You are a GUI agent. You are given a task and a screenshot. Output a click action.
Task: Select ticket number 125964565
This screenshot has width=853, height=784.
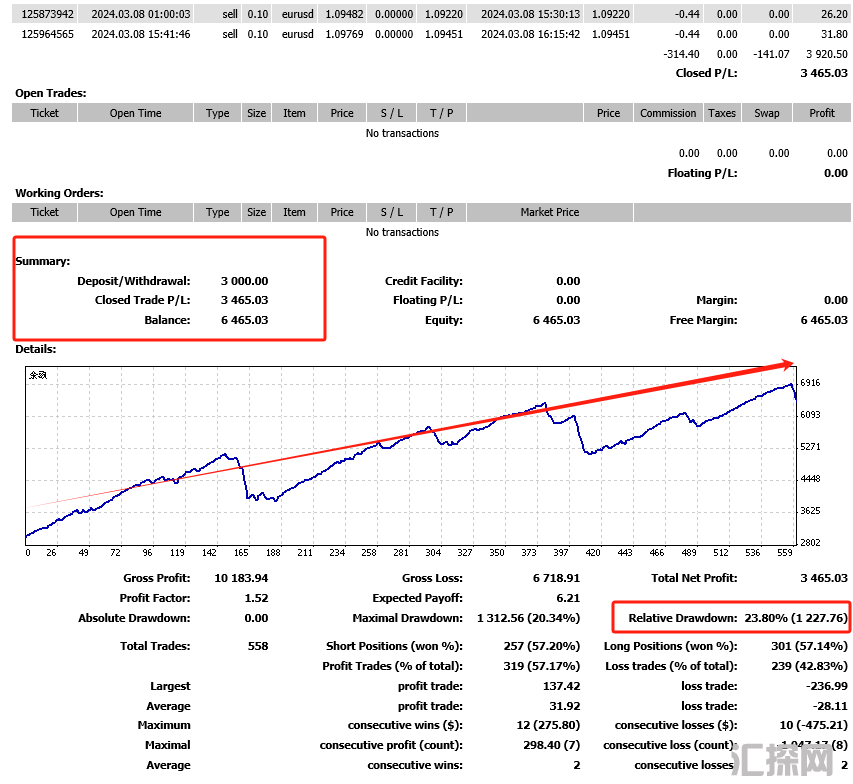[x=47, y=34]
